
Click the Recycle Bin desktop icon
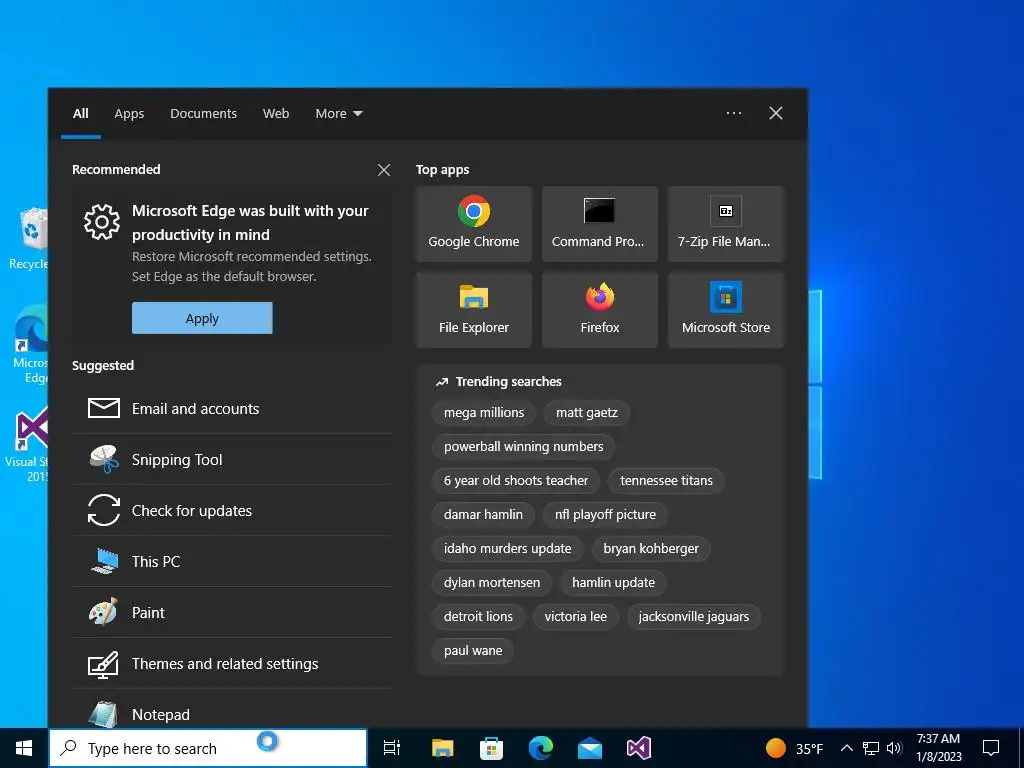(29, 238)
